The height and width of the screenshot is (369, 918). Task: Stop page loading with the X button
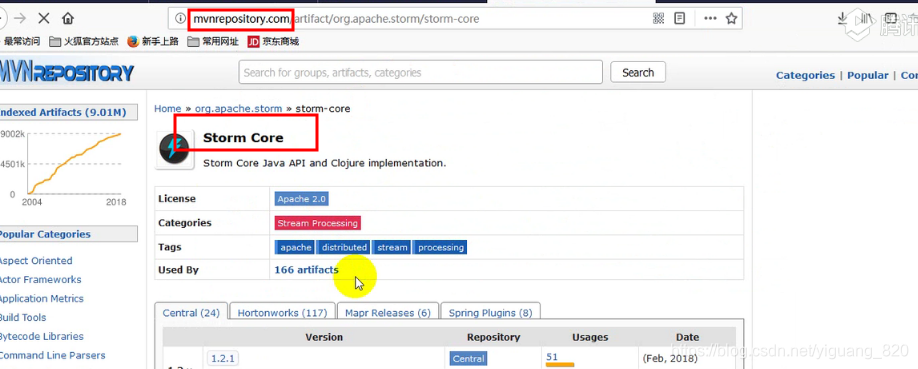(43, 18)
